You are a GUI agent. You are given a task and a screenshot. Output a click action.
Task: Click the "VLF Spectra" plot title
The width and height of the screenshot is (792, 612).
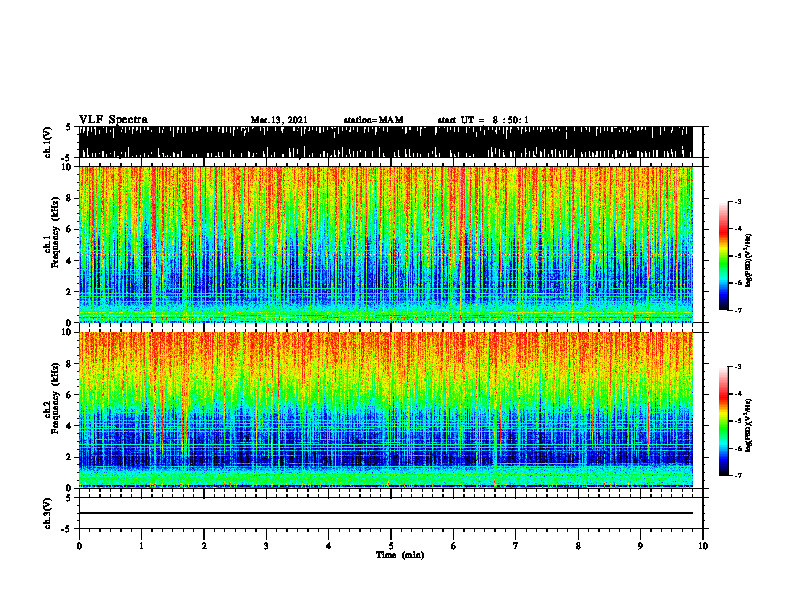click(x=113, y=120)
